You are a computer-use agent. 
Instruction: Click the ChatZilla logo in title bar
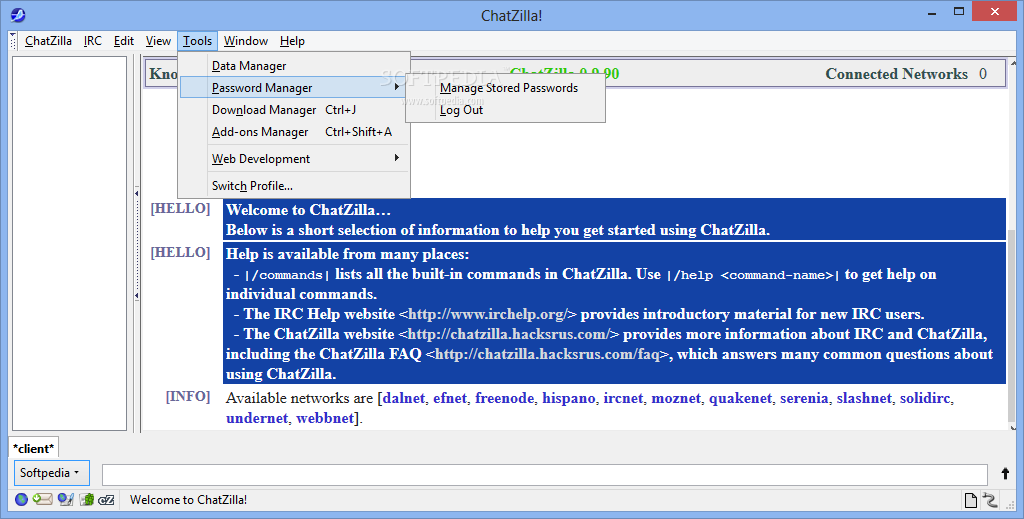18,14
